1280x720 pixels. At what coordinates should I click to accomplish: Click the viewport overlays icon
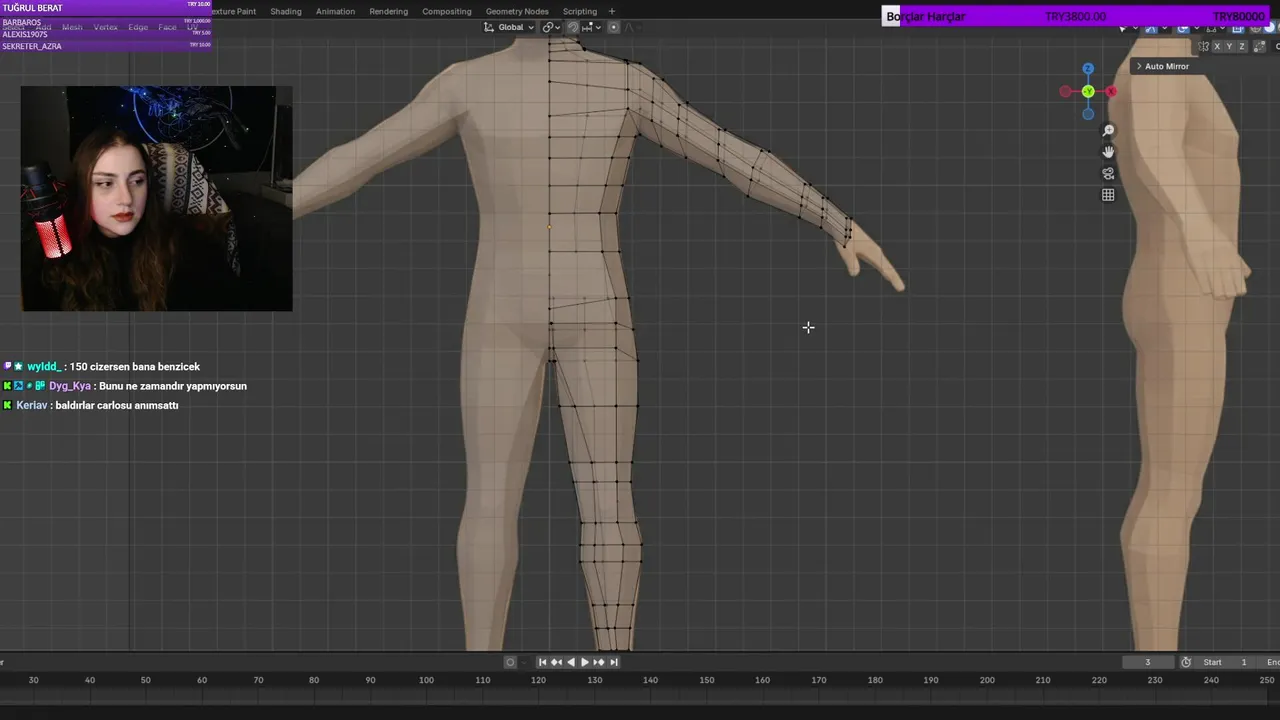(x=1183, y=29)
